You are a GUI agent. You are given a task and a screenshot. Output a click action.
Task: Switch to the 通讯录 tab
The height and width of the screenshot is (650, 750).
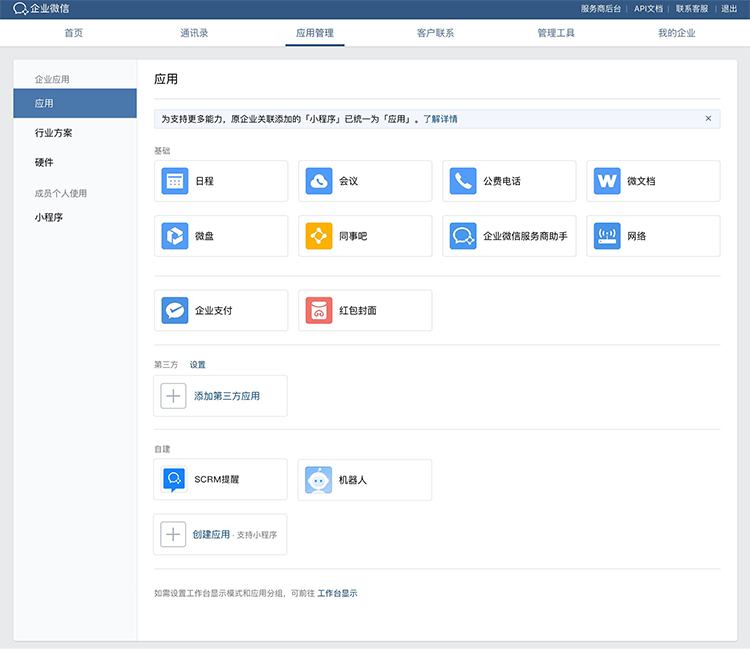pos(194,33)
